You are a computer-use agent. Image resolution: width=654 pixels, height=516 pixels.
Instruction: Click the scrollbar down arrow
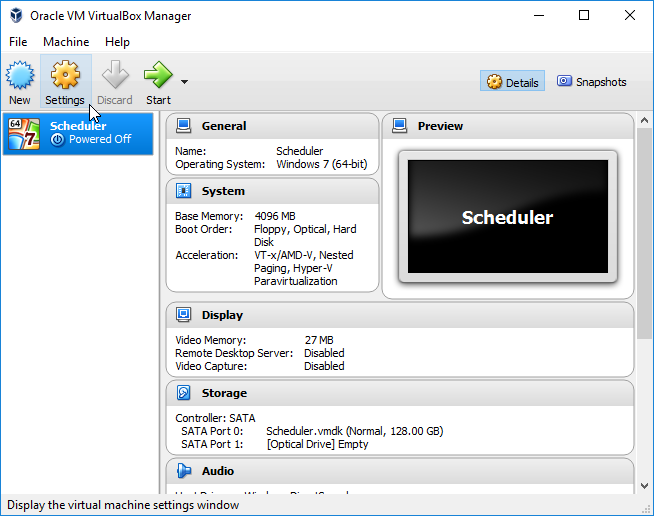point(644,486)
